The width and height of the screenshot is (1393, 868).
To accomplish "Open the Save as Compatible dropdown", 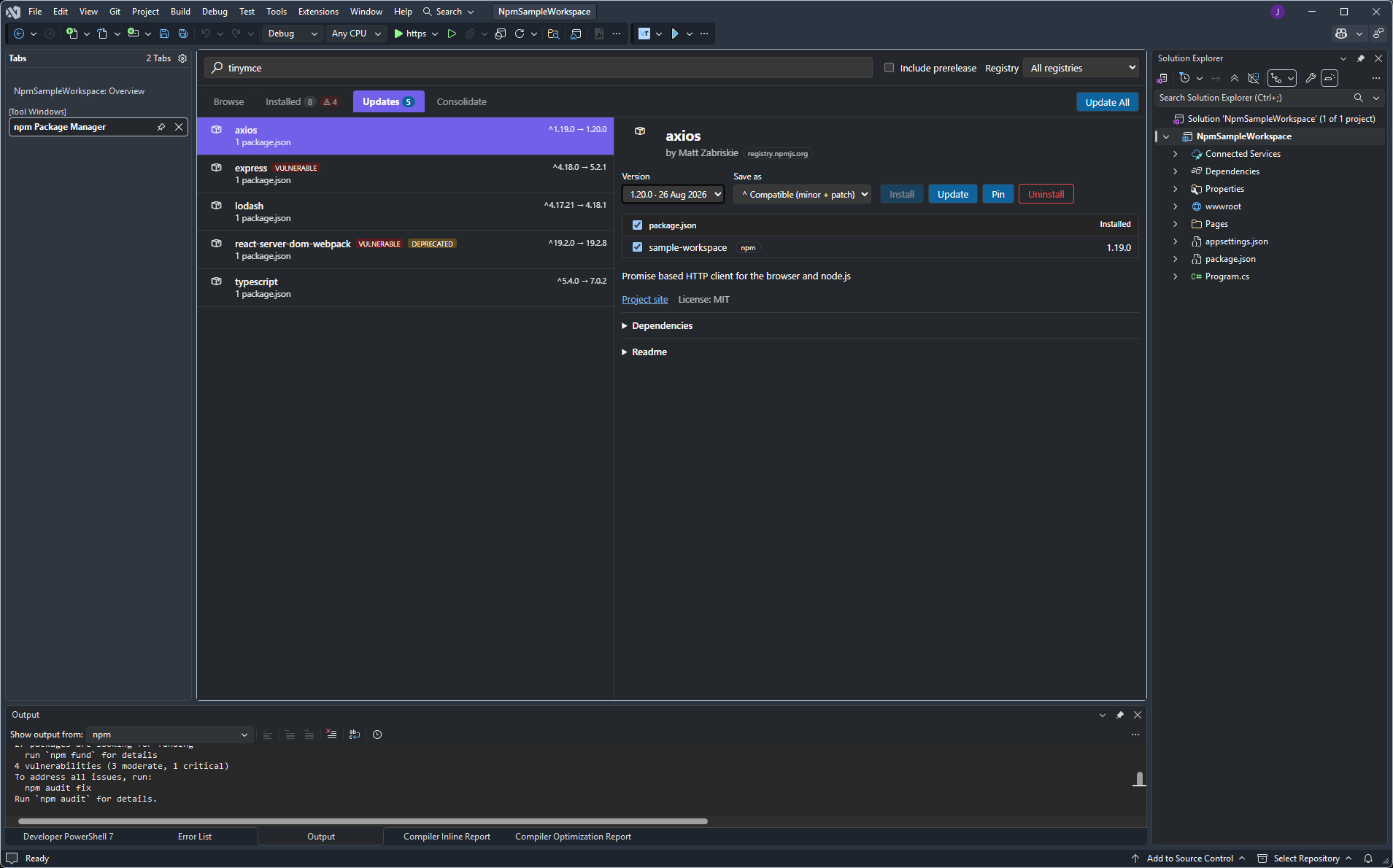I will pos(803,195).
